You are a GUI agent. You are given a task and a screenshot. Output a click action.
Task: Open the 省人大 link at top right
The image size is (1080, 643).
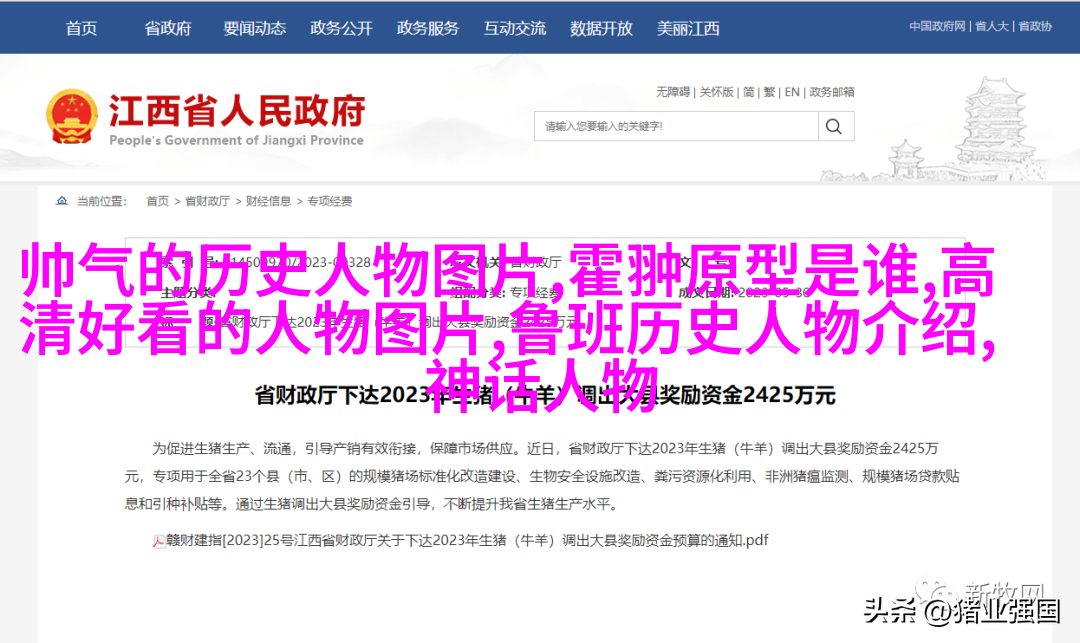point(992,26)
